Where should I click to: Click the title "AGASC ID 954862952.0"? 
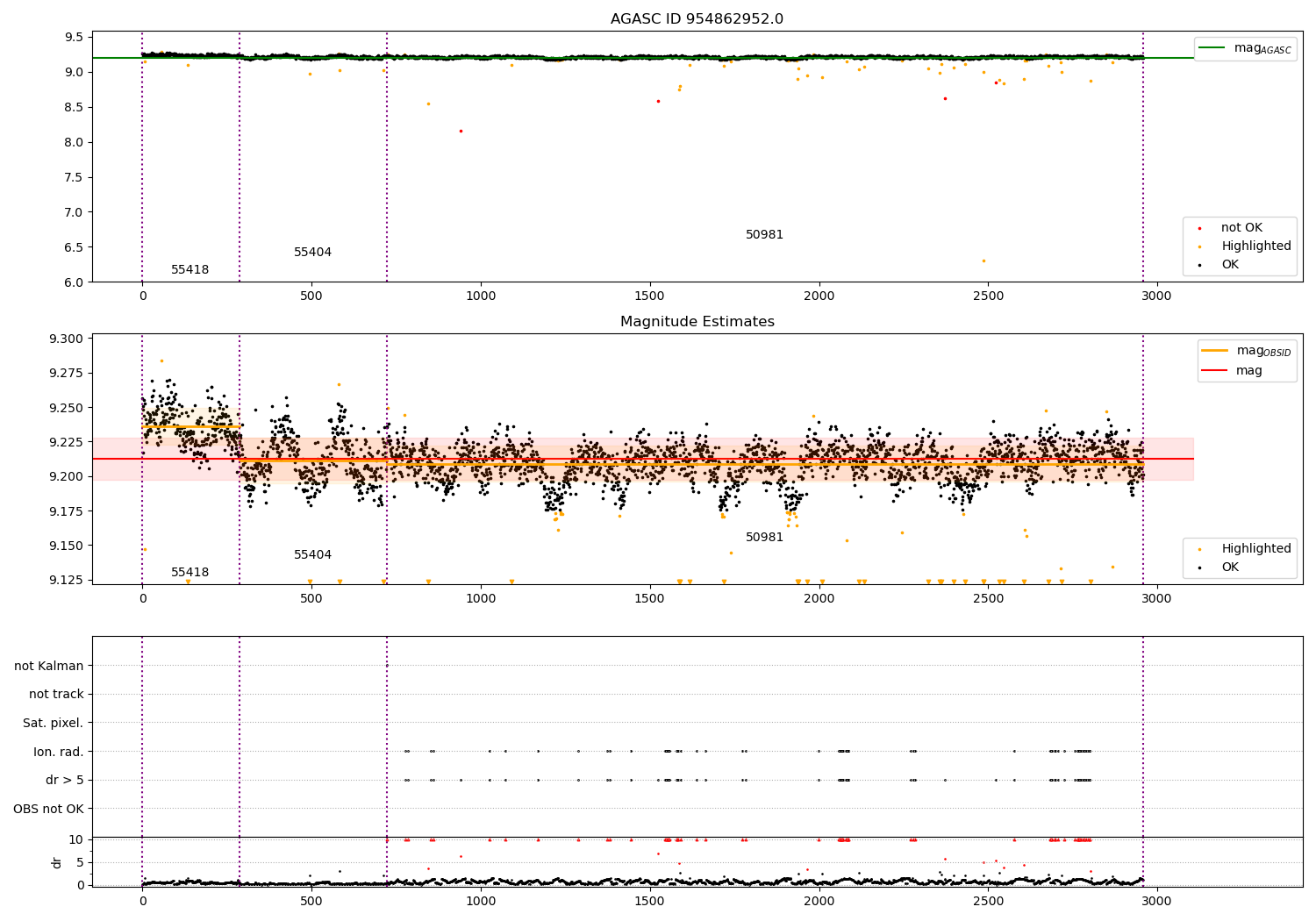[x=697, y=19]
